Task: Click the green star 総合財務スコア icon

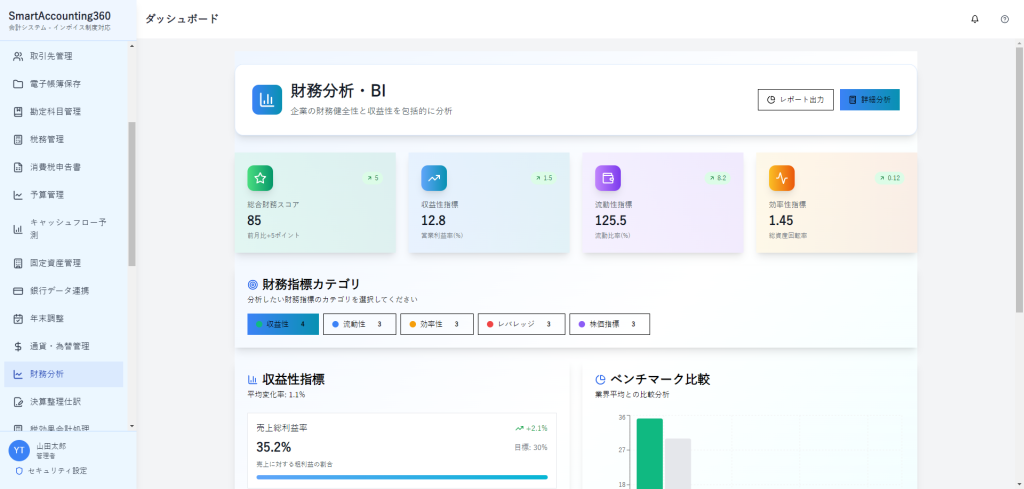Action: pos(260,178)
